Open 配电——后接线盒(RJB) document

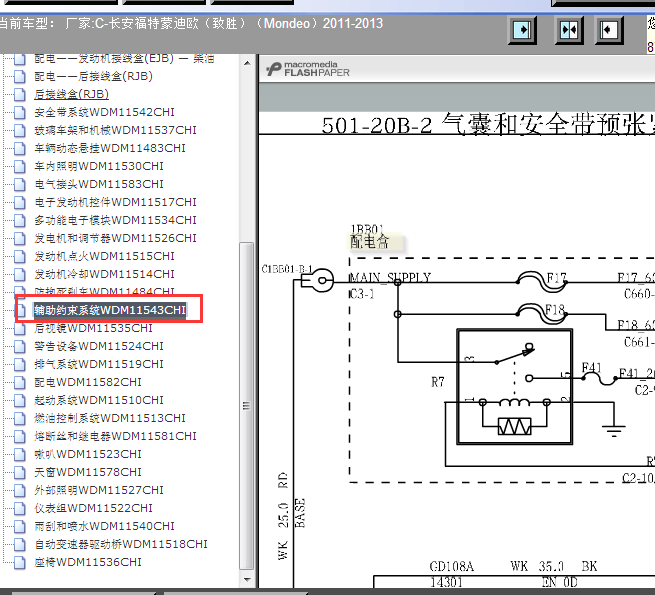[94, 76]
